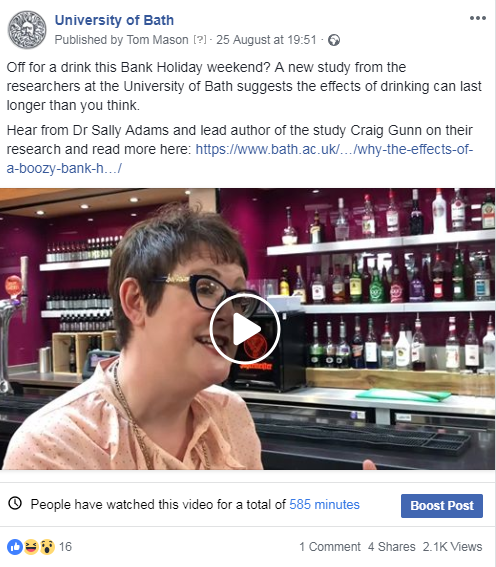The height and width of the screenshot is (567, 496).
Task: Click the [?] help marker beside Tom Mason
Action: click(200, 40)
